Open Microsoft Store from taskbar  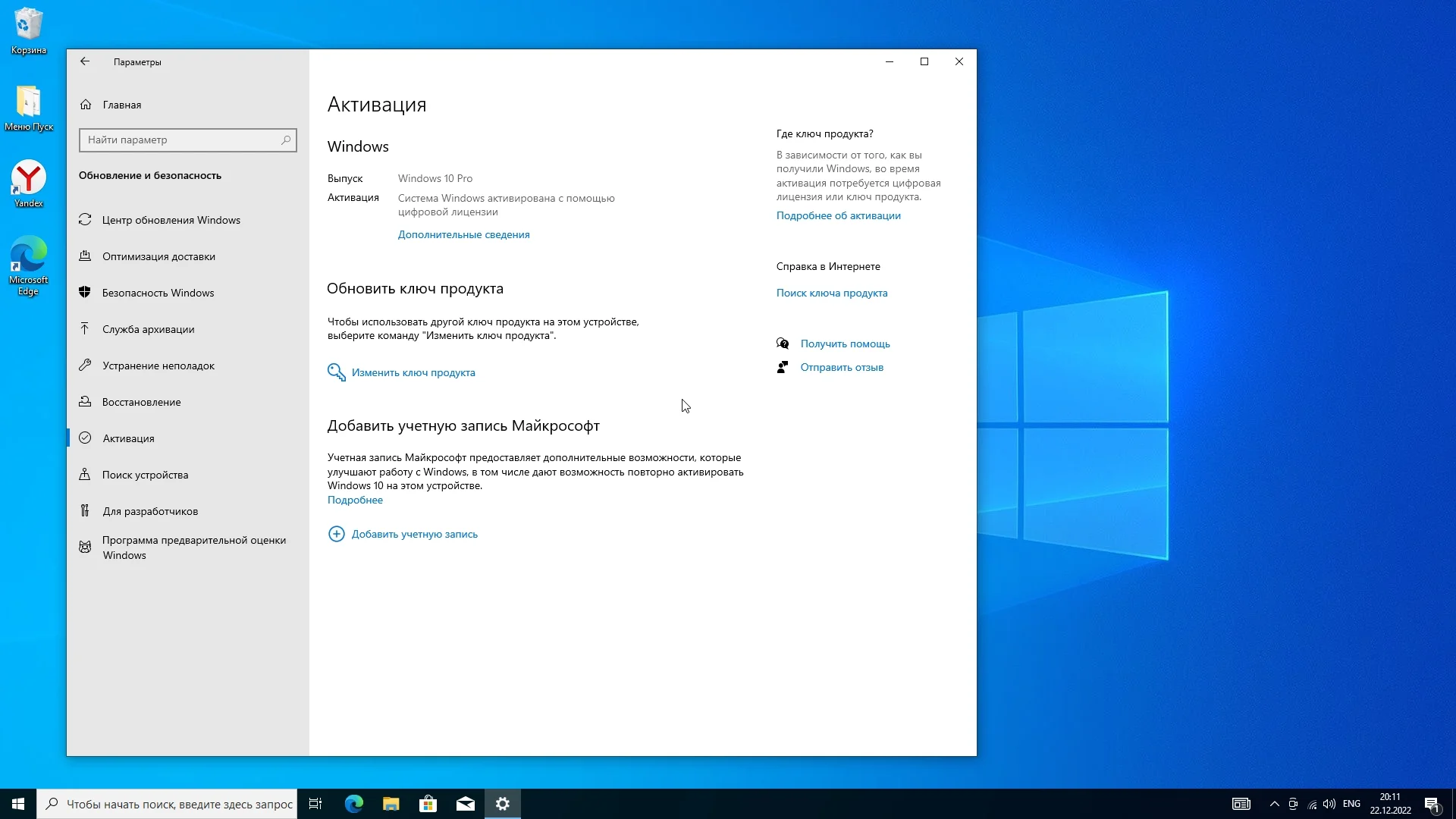(x=428, y=804)
